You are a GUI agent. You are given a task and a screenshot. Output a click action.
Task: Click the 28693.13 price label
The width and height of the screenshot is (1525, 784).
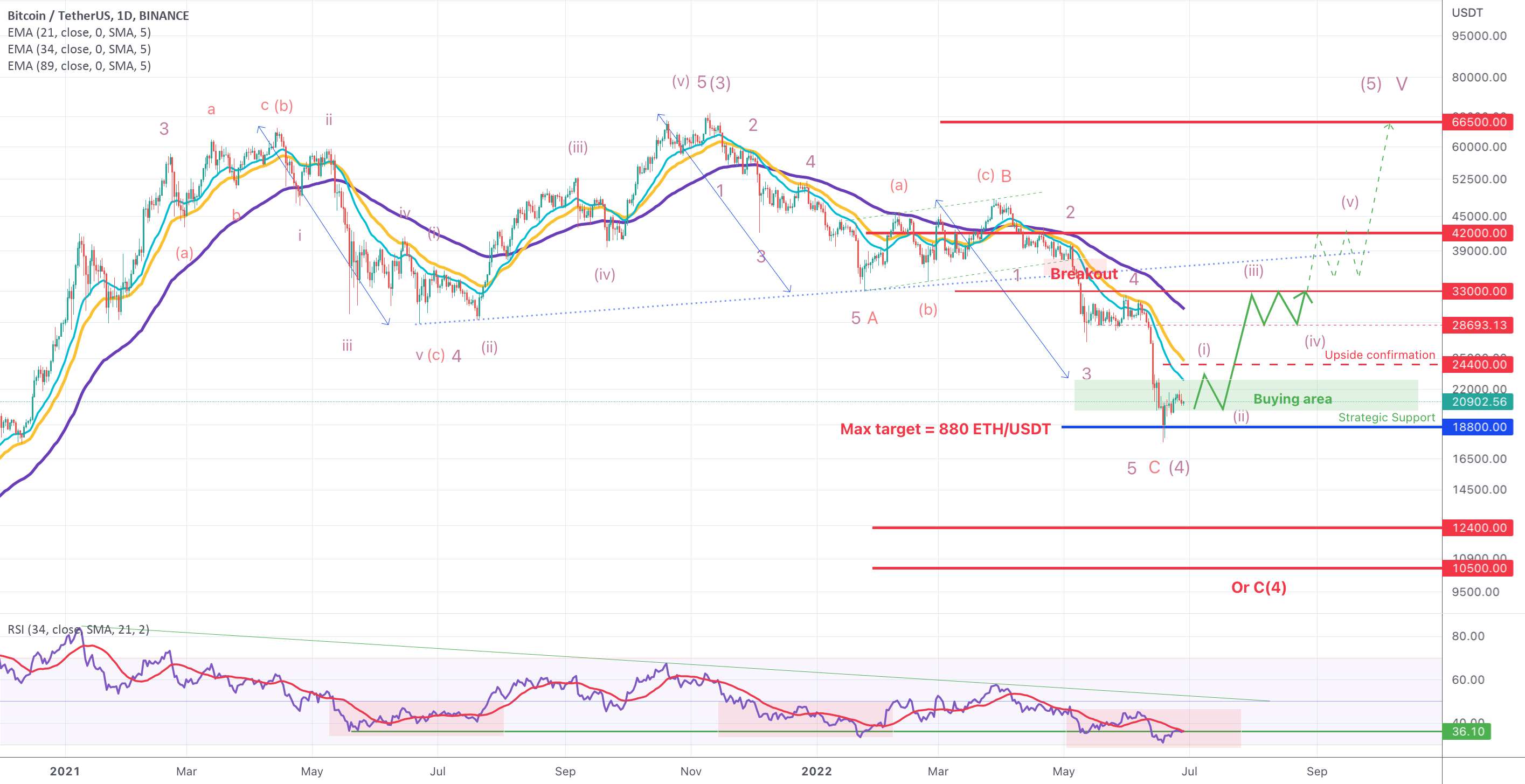pos(1478,325)
